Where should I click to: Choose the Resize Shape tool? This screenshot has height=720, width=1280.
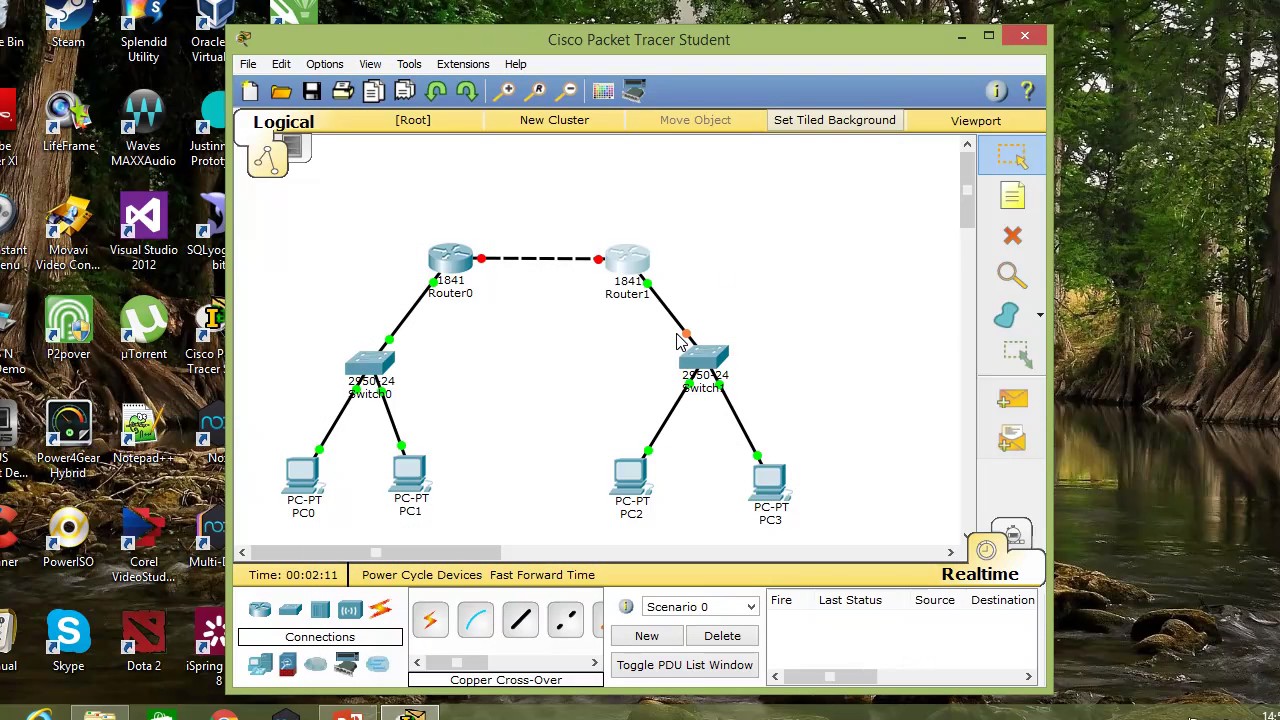(x=1015, y=353)
